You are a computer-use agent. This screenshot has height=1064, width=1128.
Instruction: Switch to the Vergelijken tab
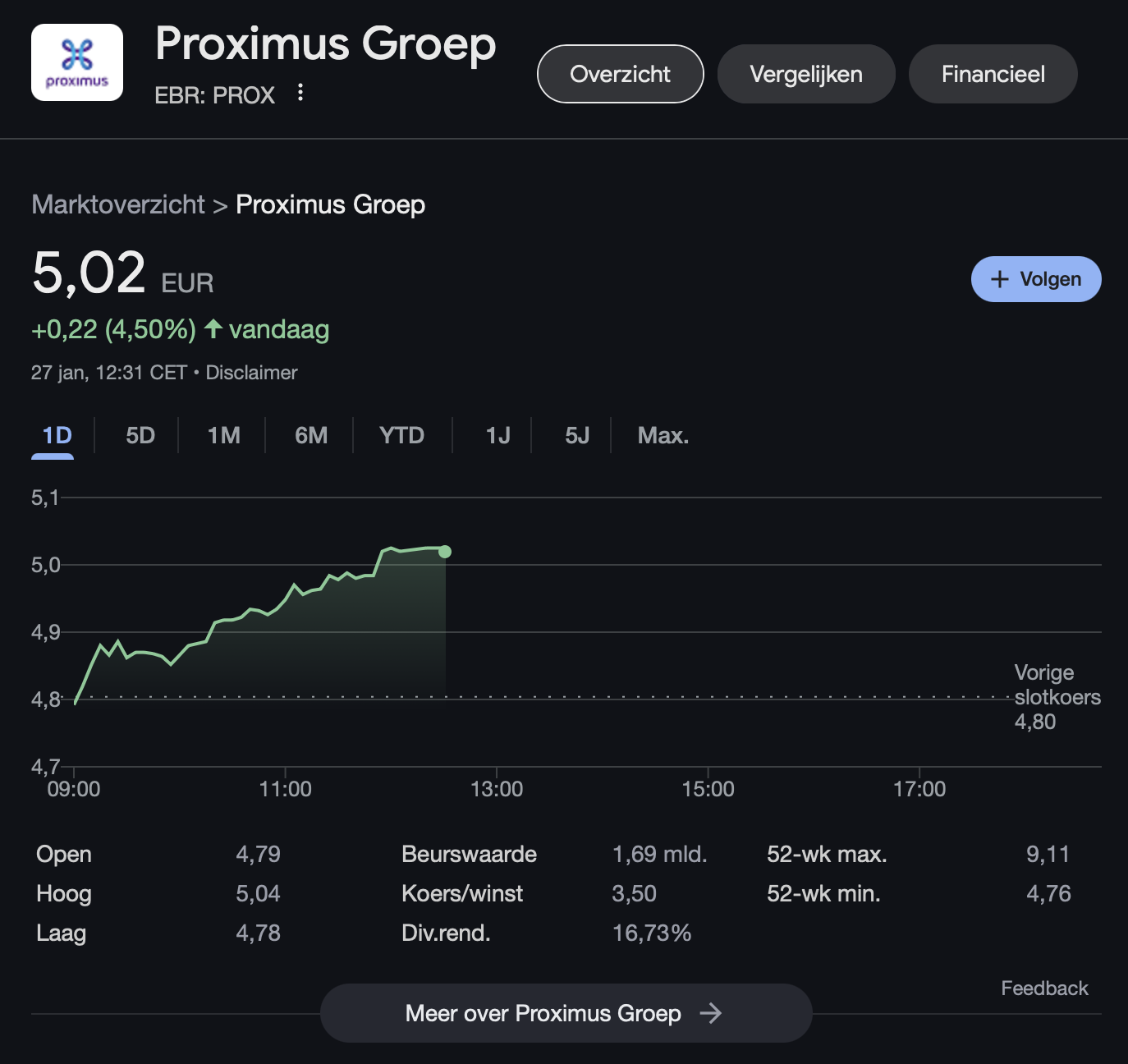click(805, 74)
